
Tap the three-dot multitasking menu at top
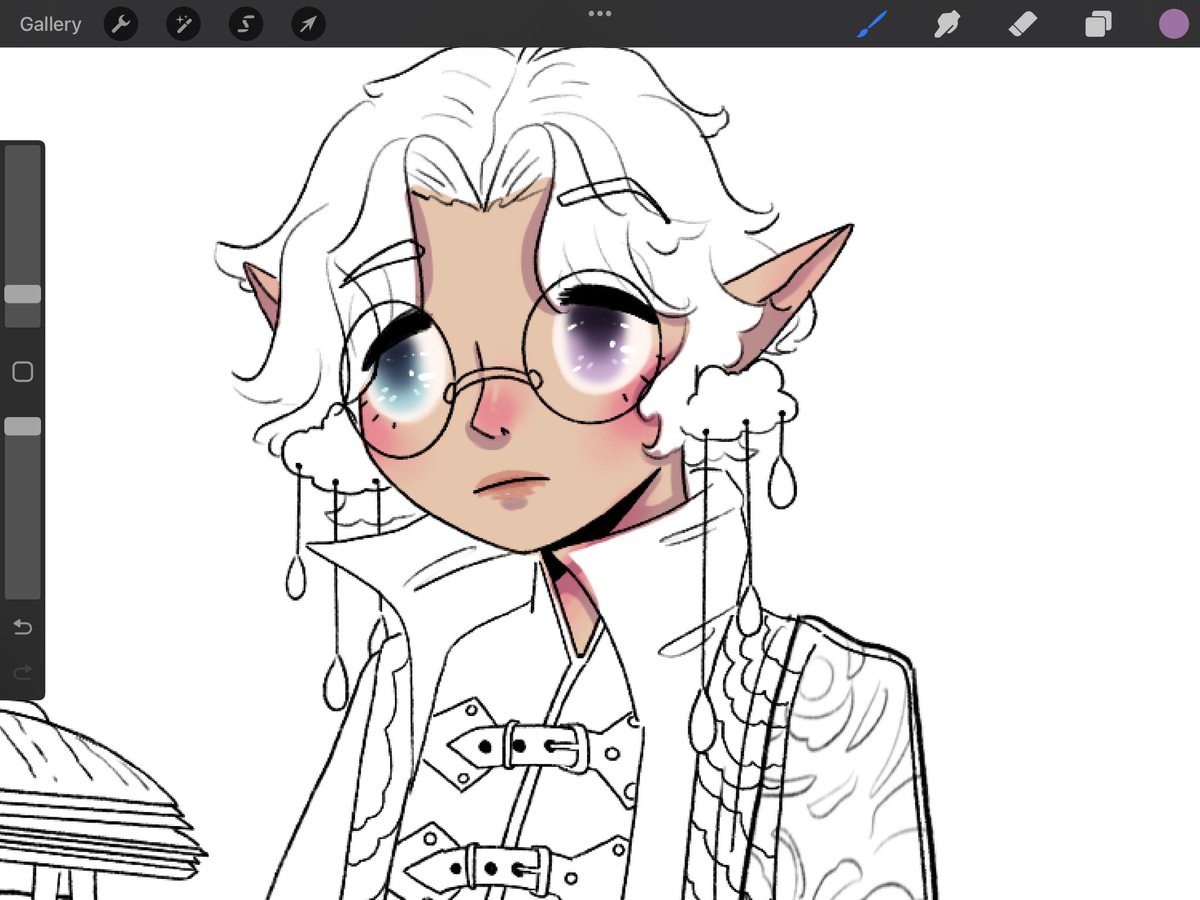pyautogui.click(x=600, y=13)
